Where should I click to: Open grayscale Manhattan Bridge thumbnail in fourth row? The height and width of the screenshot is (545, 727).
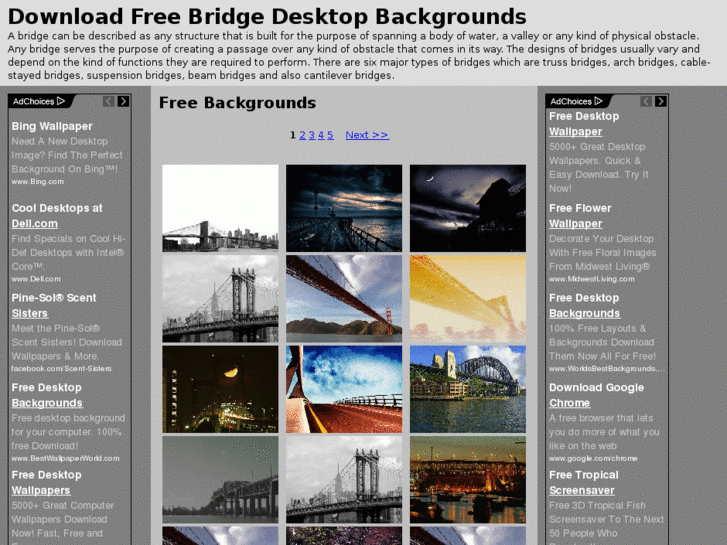coord(344,480)
